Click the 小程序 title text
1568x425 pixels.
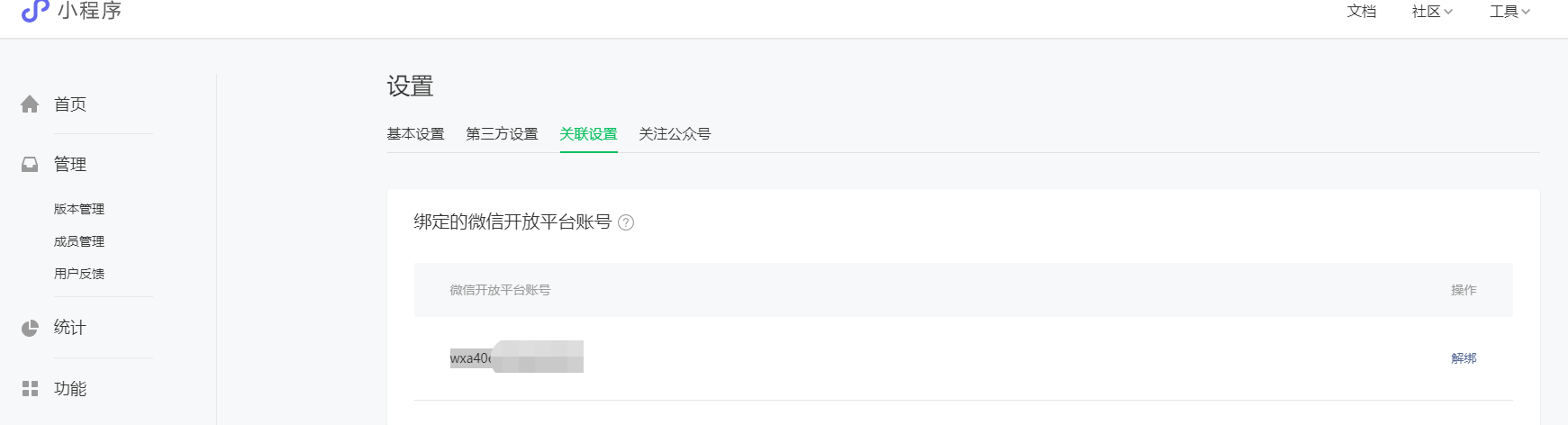(89, 11)
